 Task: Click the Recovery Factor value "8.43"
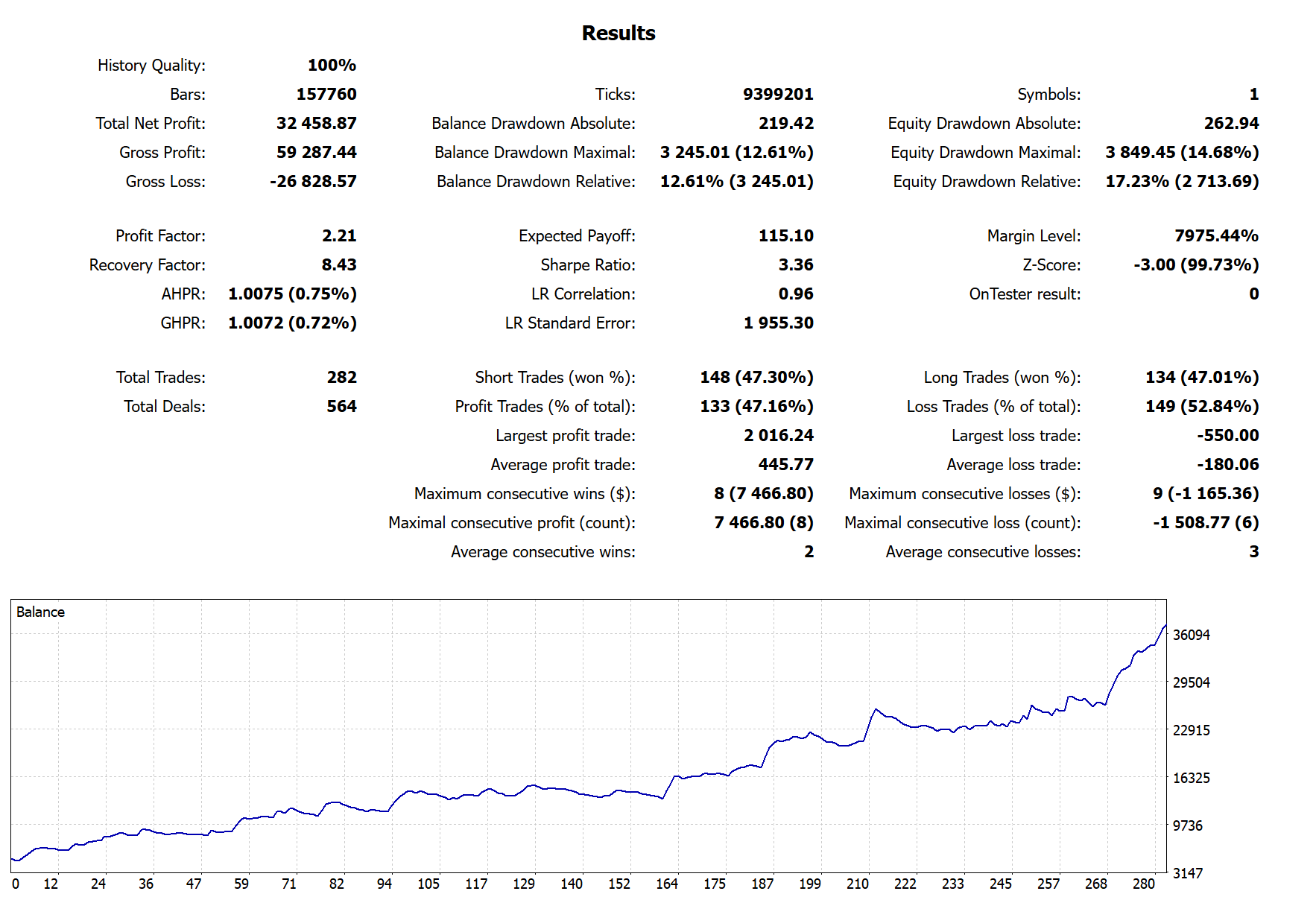click(x=339, y=265)
